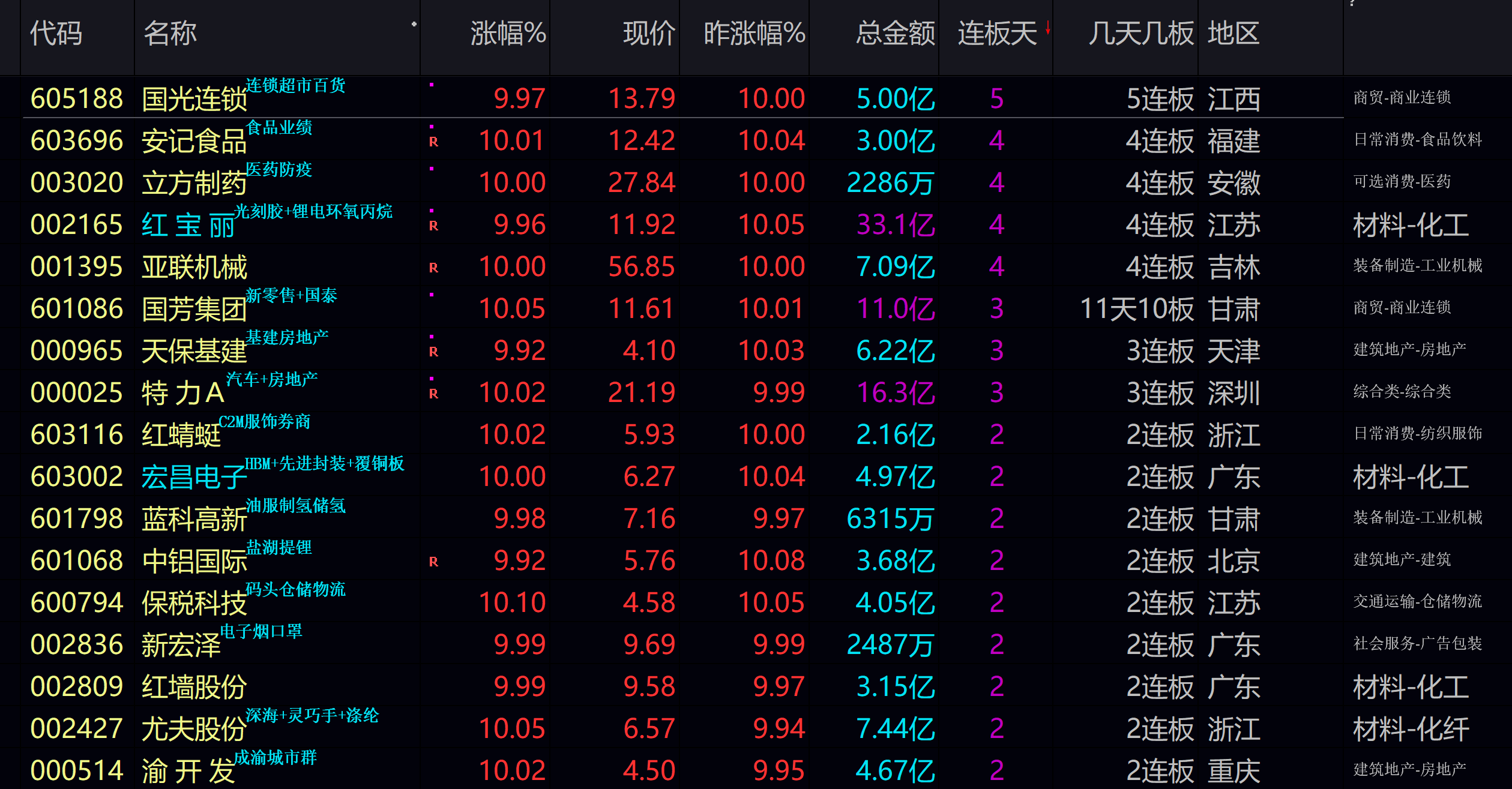
Task: Click industry 综合类-综合类 in 特力A row
Action: pos(1402,392)
